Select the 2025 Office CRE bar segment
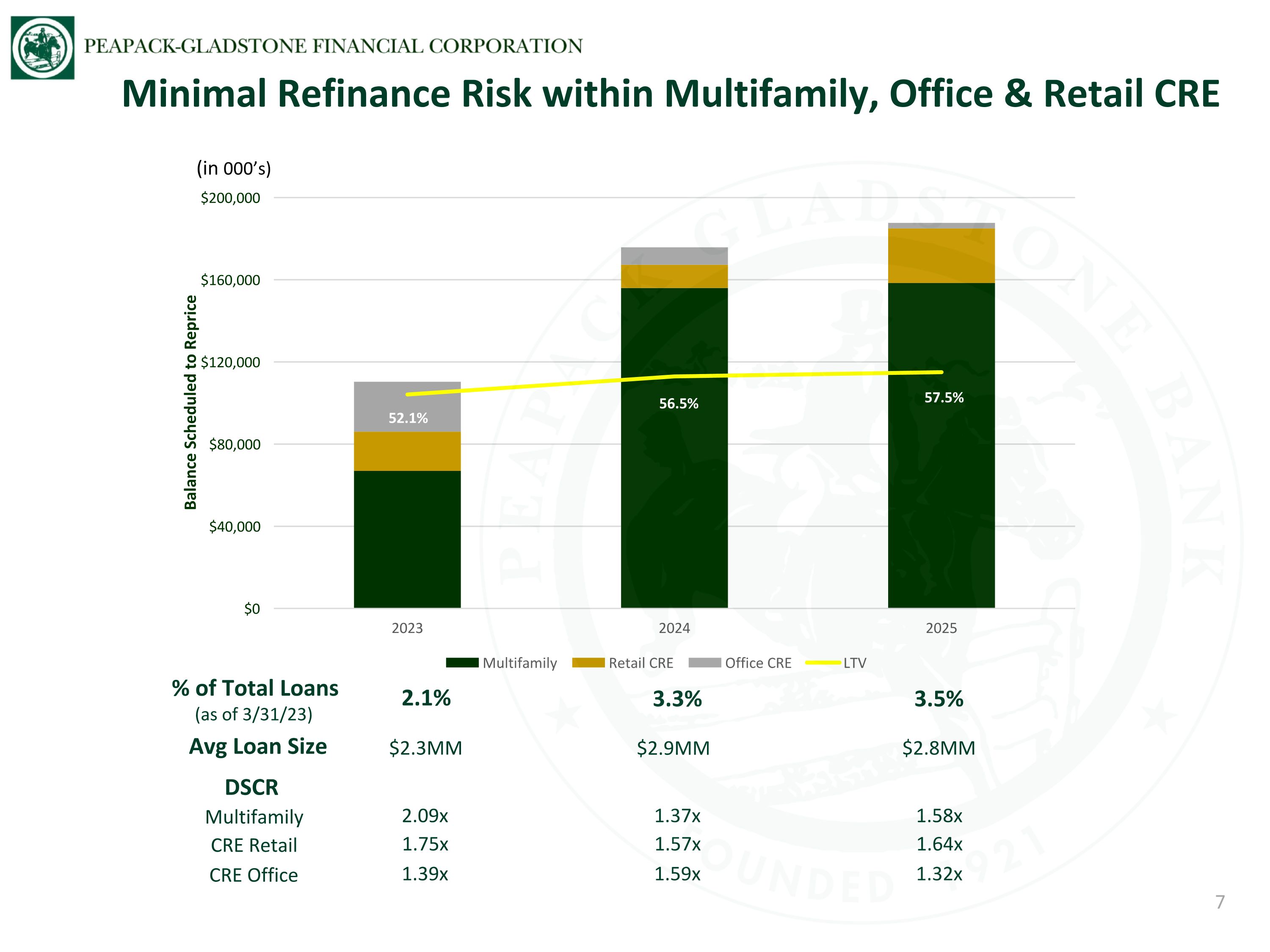Viewport: 1270px width, 952px height. (941, 226)
